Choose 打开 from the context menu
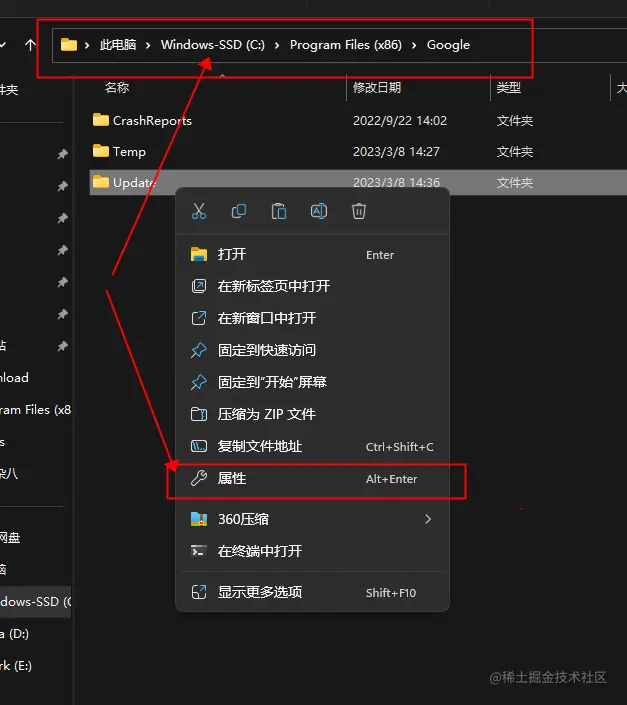Screen dimensions: 627x705 pos(312,254)
